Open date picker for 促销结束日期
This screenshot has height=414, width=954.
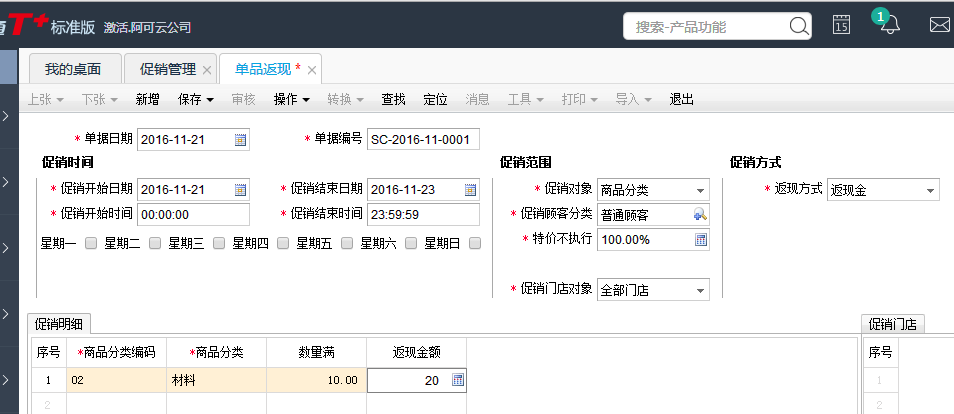click(x=470, y=190)
